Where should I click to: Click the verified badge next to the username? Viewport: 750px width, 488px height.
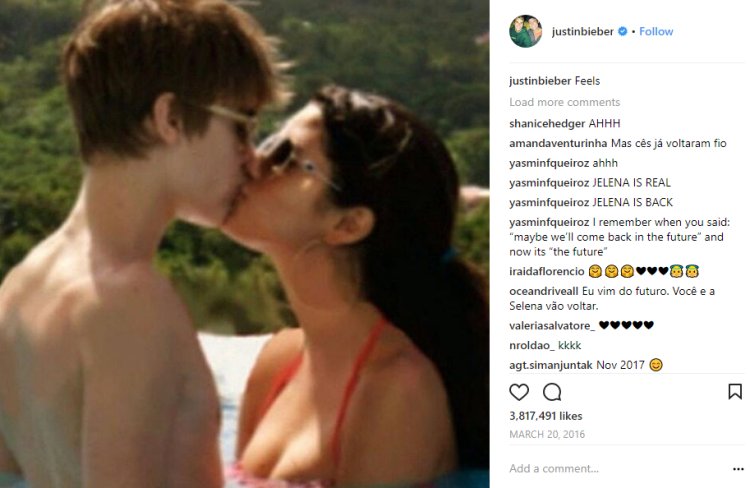[622, 32]
